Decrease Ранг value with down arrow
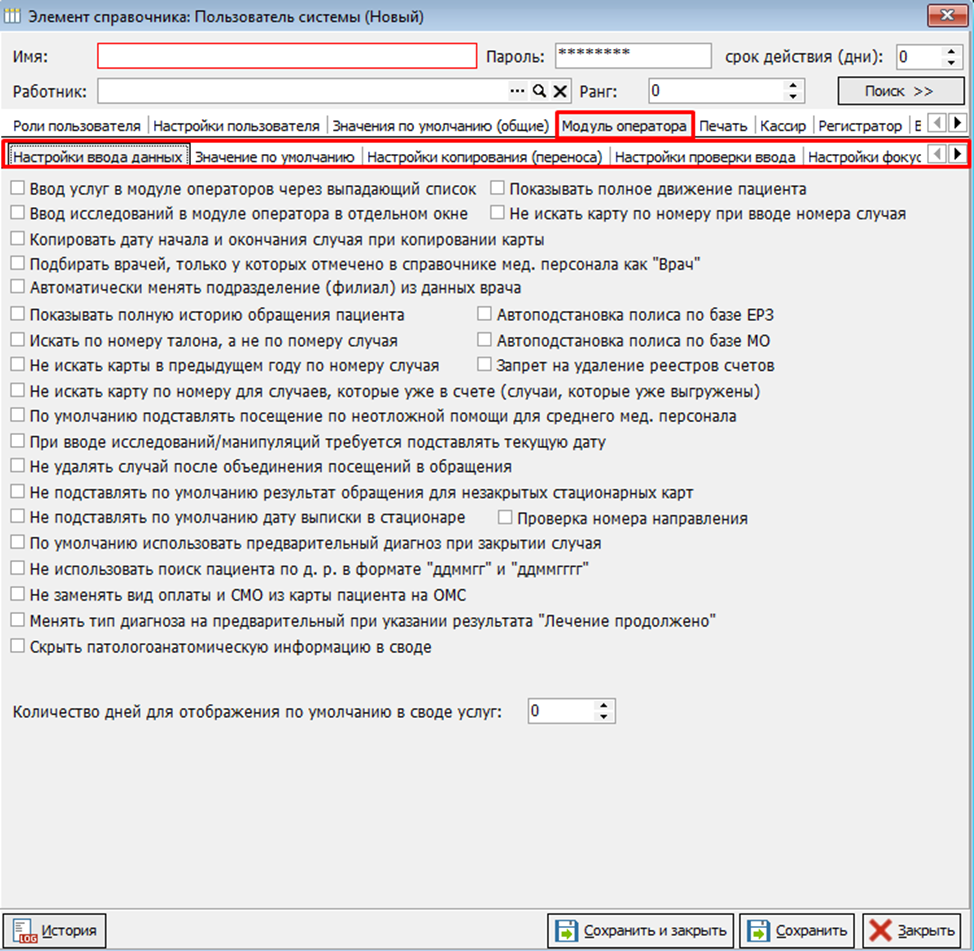Screen dimensions: 974x951 click(793, 97)
